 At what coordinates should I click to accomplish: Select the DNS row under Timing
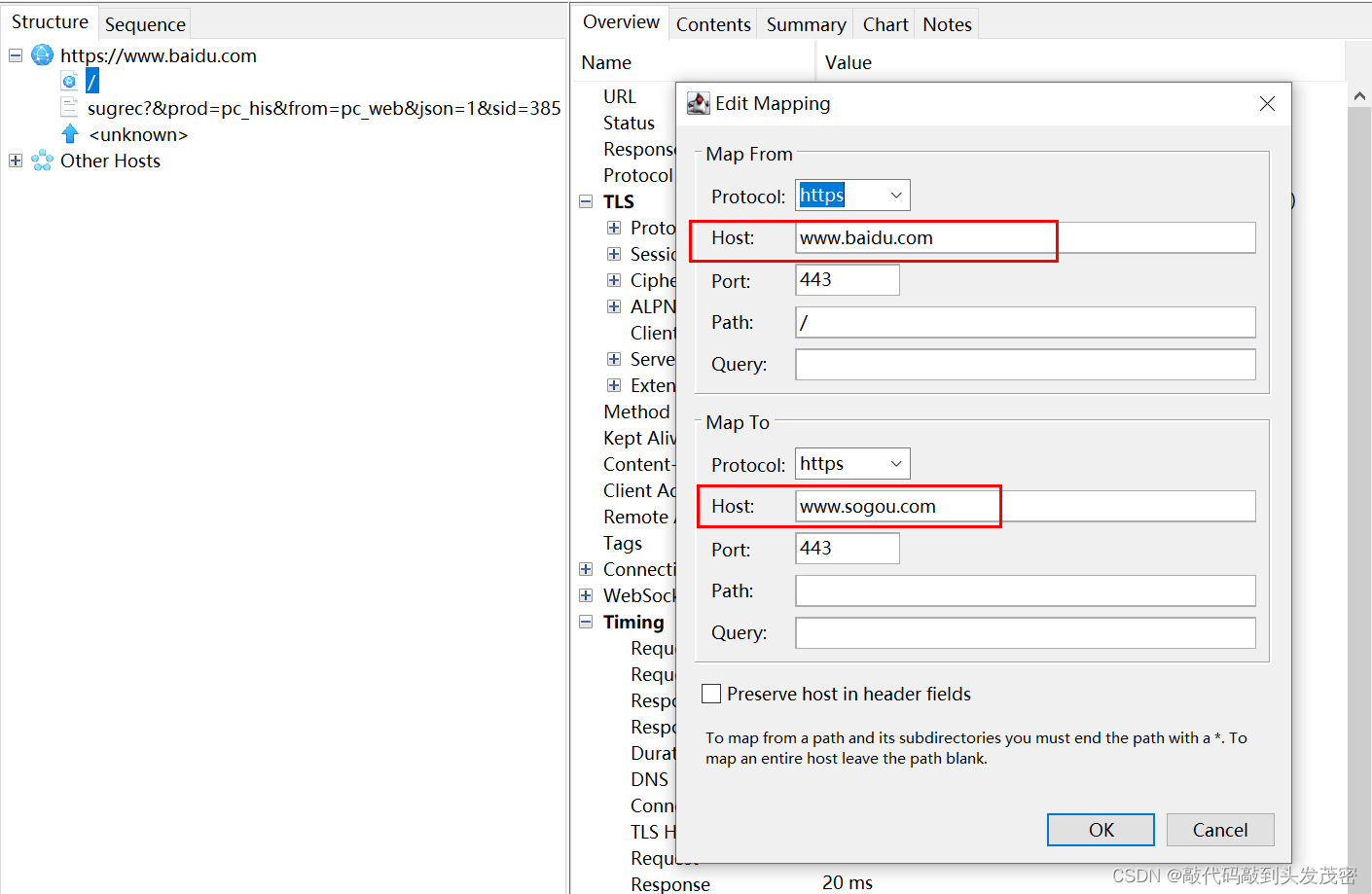pyautogui.click(x=649, y=779)
